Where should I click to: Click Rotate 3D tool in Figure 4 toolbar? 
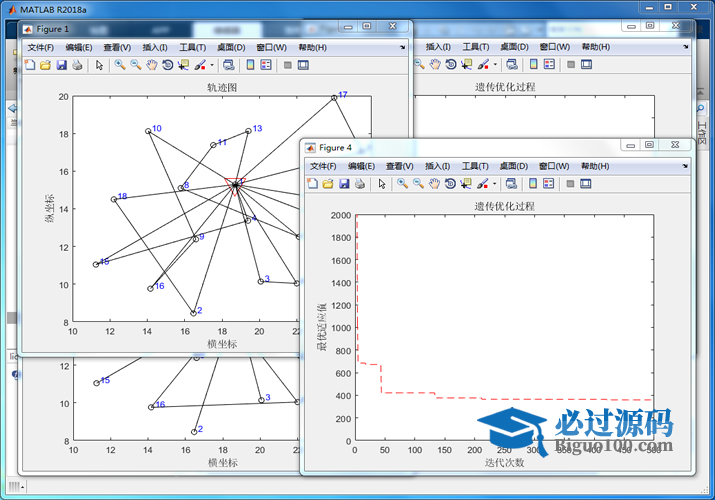pyautogui.click(x=450, y=184)
